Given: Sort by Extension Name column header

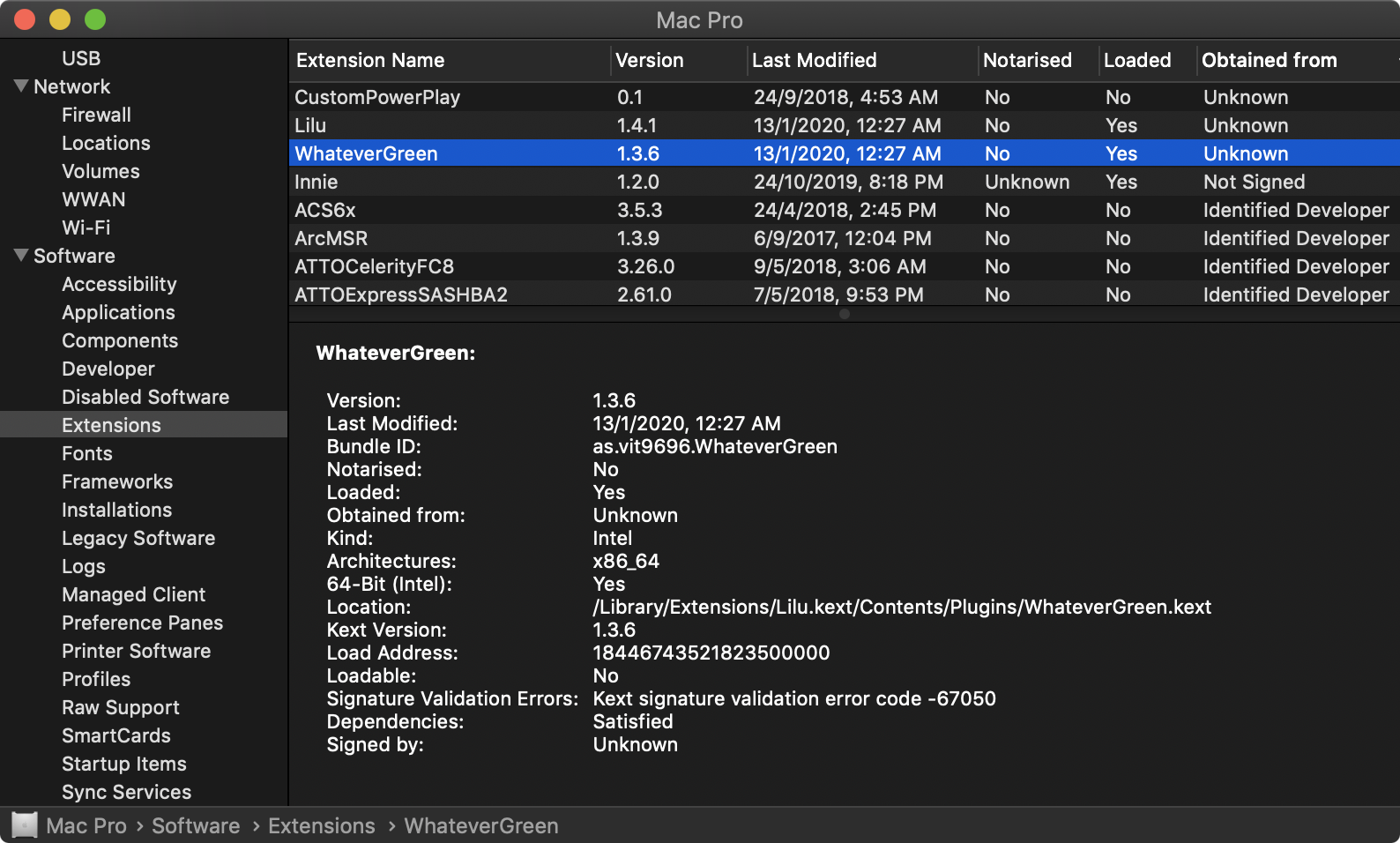Looking at the screenshot, I should pos(450,60).
